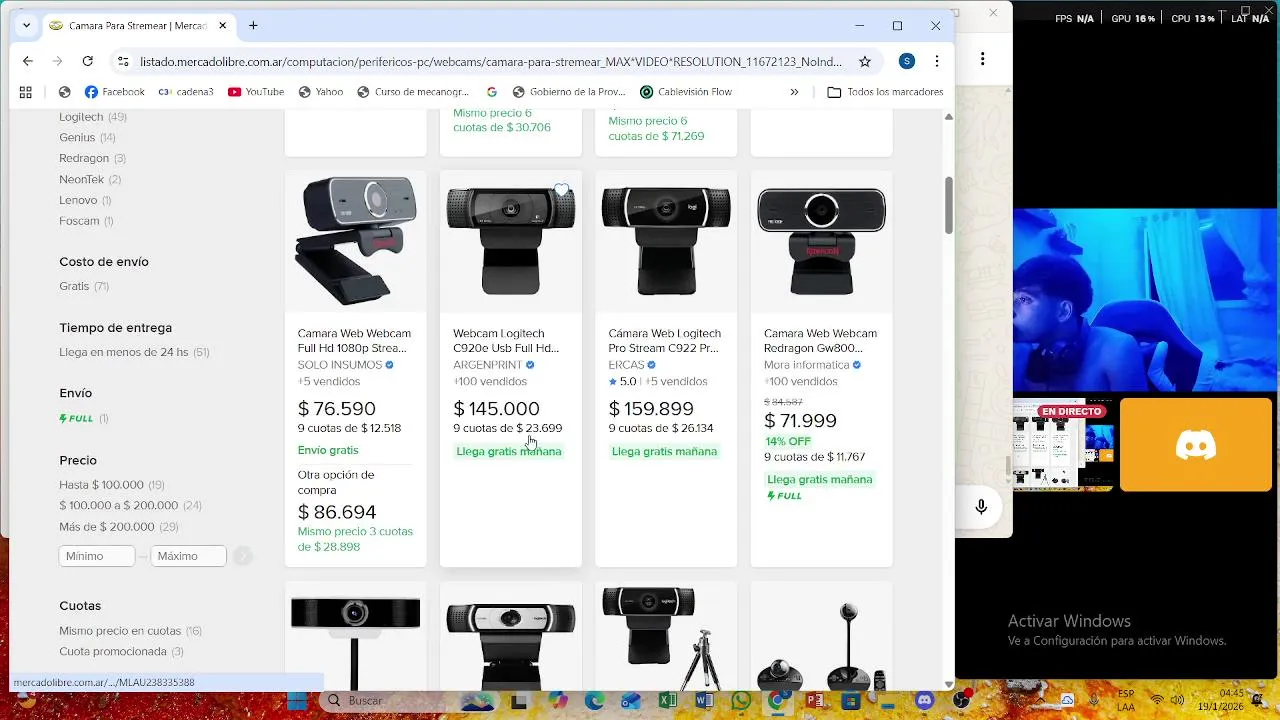Expand the Chrome tab search dropdown
This screenshot has width=1280, height=720.
click(x=26, y=25)
